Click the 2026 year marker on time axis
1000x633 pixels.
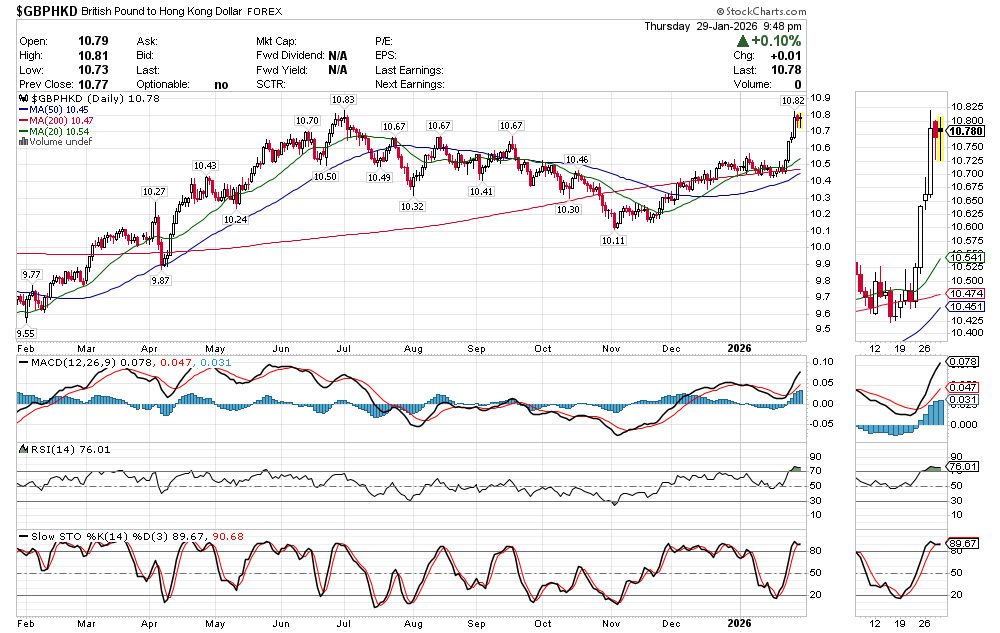[740, 348]
